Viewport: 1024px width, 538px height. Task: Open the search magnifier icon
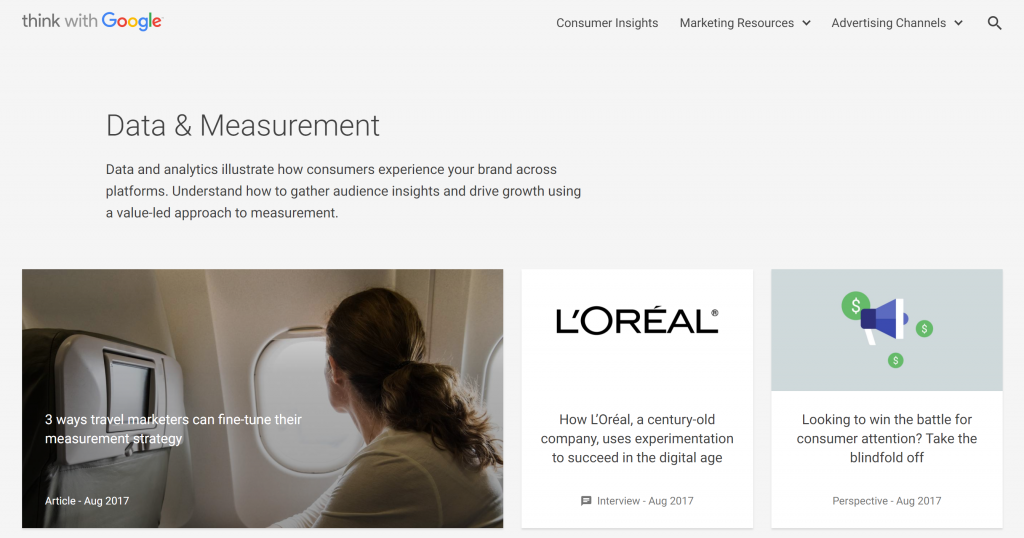point(994,23)
